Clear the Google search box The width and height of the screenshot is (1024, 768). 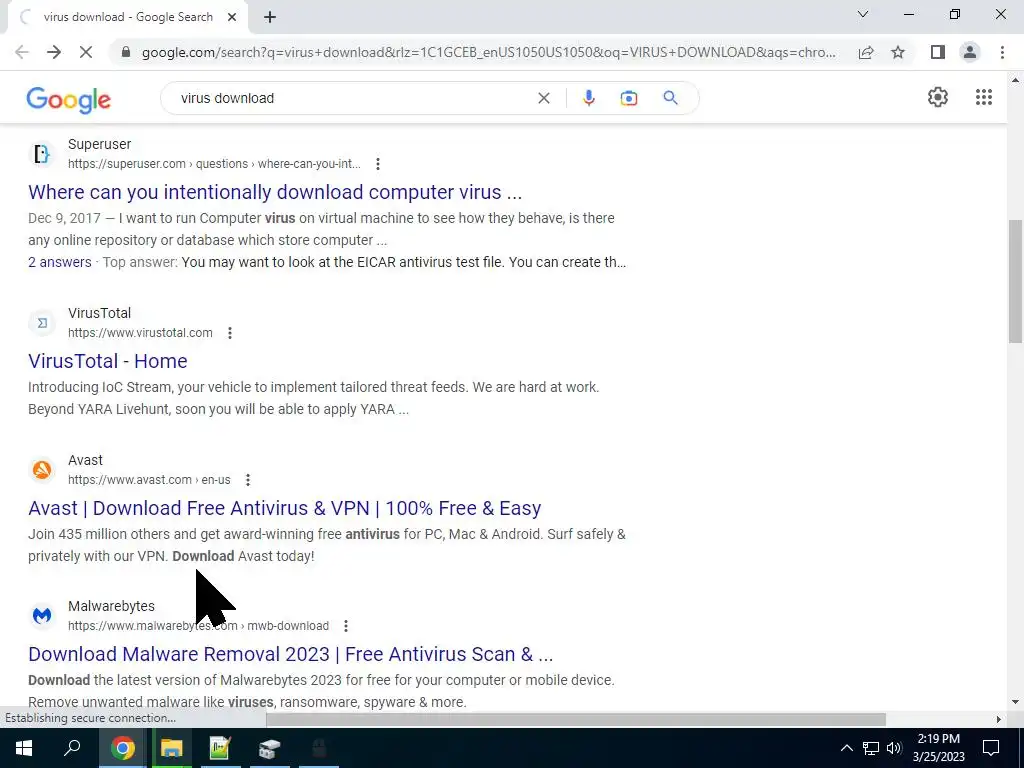pyautogui.click(x=543, y=98)
